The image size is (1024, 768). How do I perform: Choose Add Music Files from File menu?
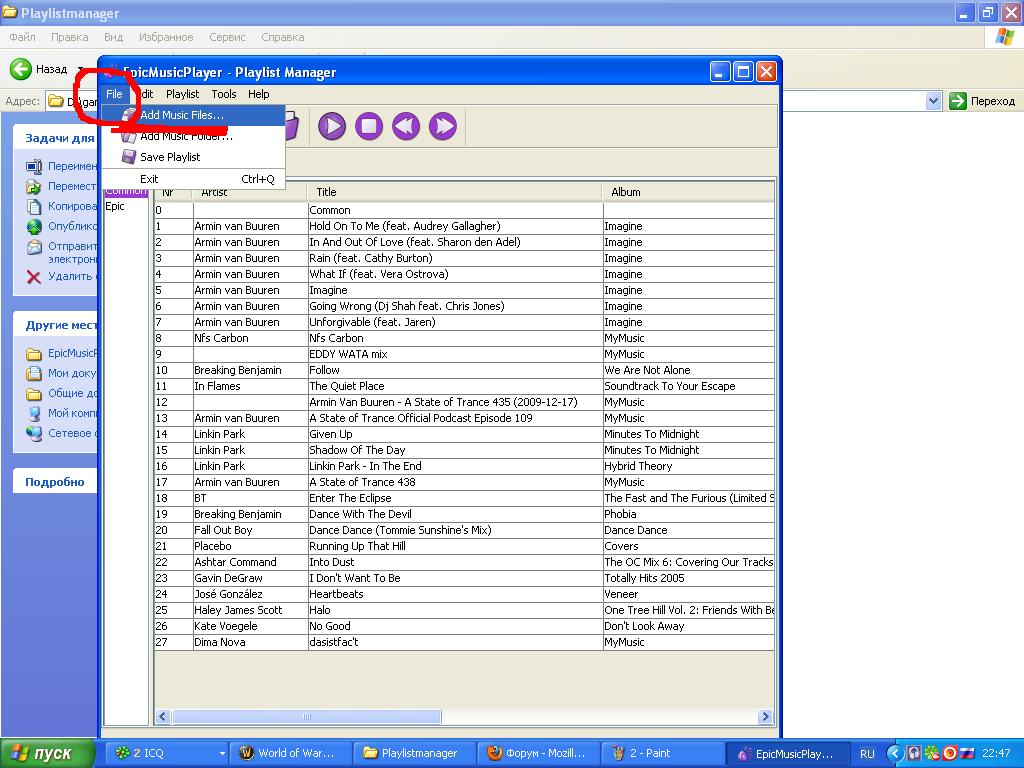click(x=181, y=115)
